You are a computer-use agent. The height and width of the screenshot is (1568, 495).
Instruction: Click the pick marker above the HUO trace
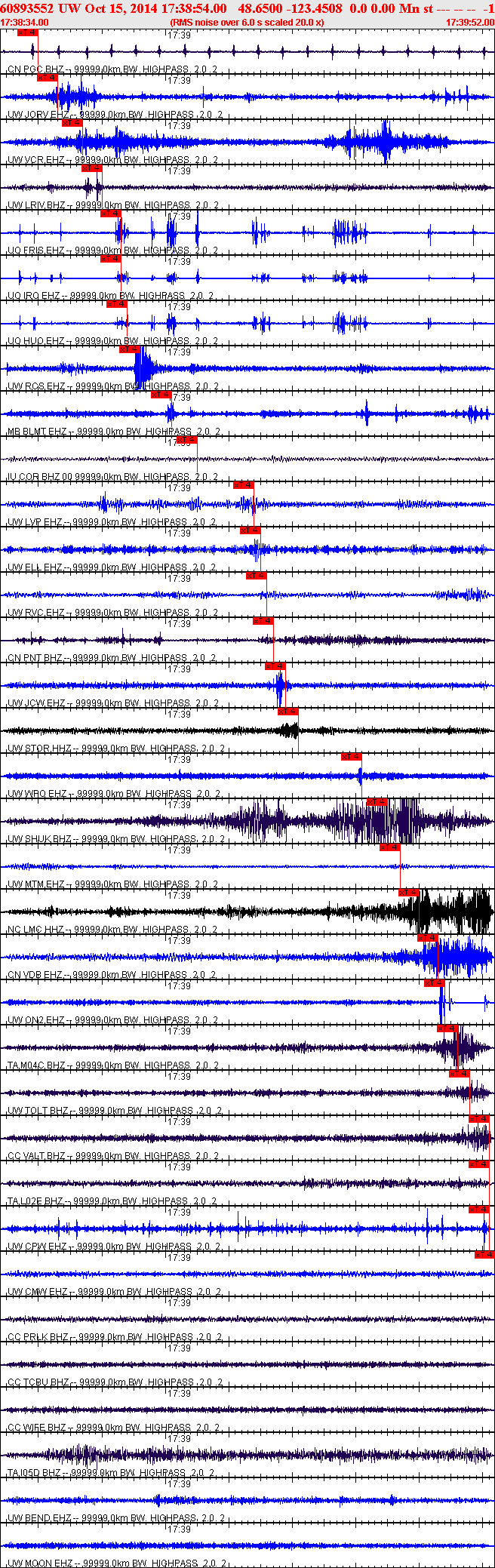click(117, 304)
